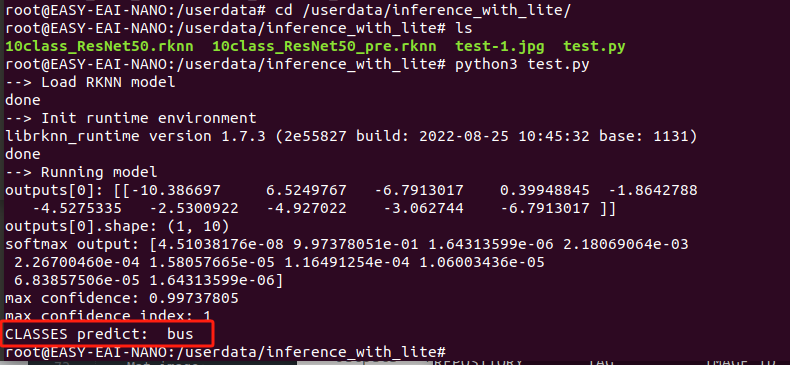The width and height of the screenshot is (790, 365).
Task: Click the max confidence: 0.99737805 line
Action: pos(122,299)
